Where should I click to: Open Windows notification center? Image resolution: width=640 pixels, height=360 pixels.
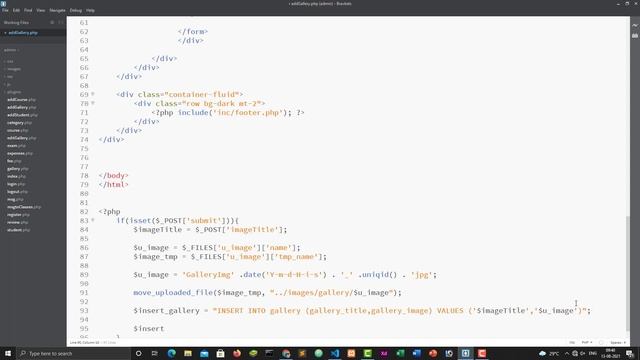coord(630,353)
